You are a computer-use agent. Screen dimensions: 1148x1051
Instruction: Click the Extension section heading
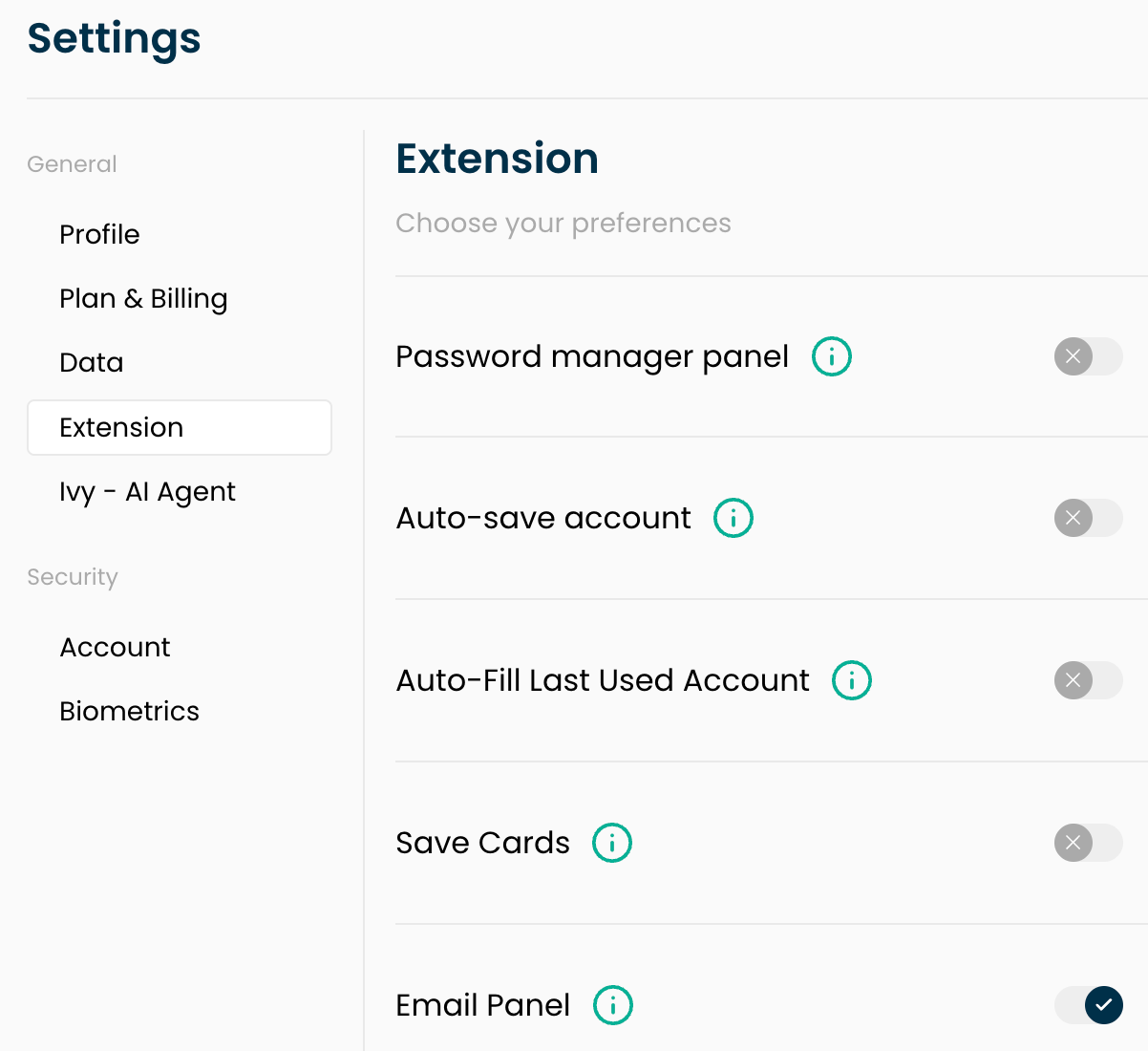click(498, 159)
